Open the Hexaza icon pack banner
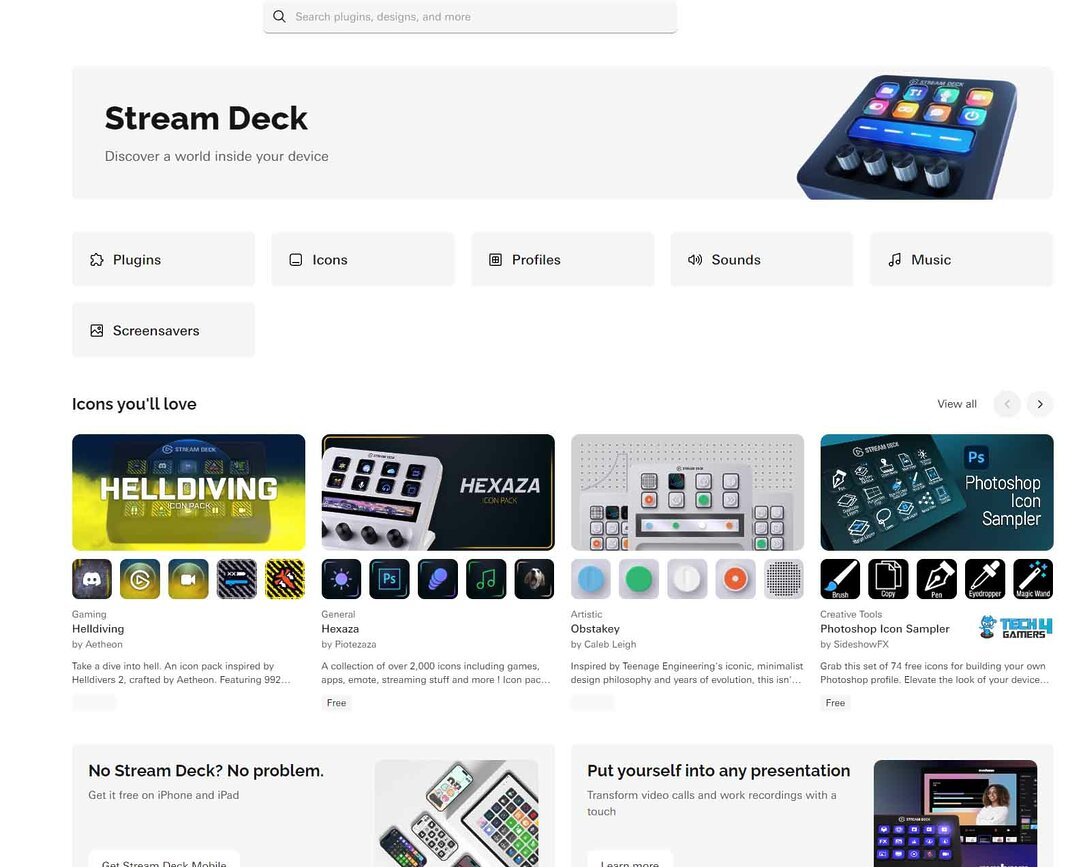The height and width of the screenshot is (867, 1068). (x=438, y=492)
